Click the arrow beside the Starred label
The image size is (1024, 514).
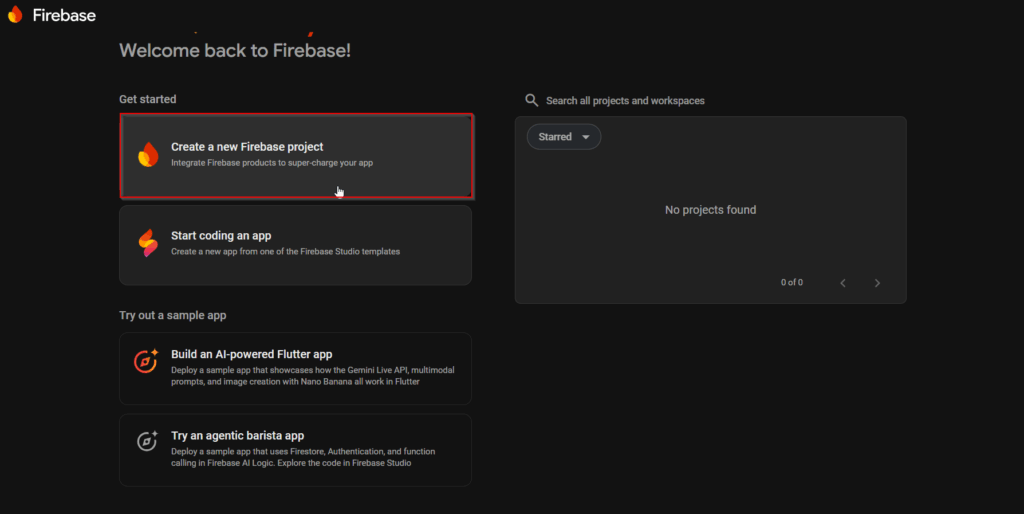(585, 137)
